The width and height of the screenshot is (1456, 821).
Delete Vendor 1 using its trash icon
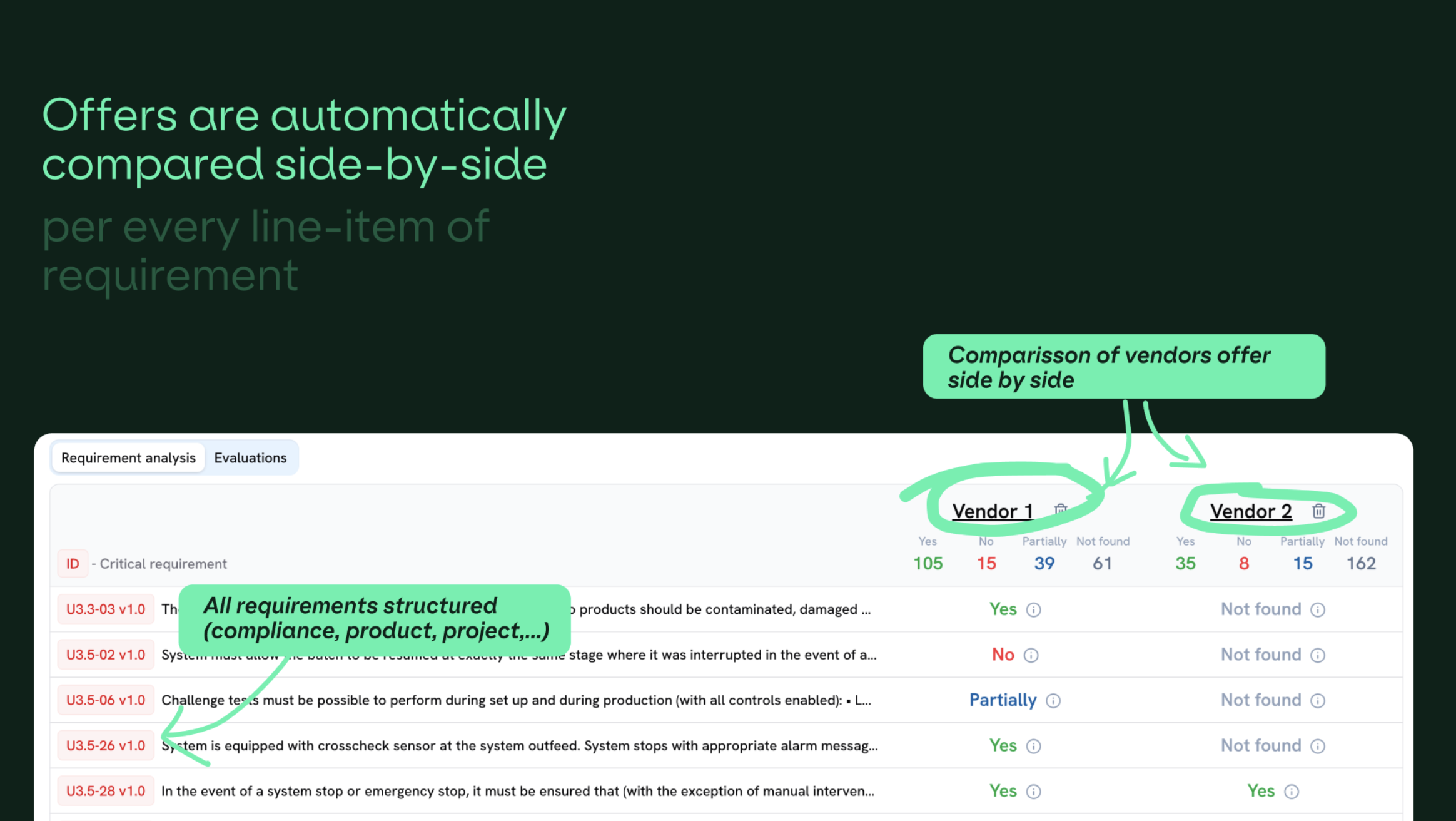click(x=1060, y=509)
